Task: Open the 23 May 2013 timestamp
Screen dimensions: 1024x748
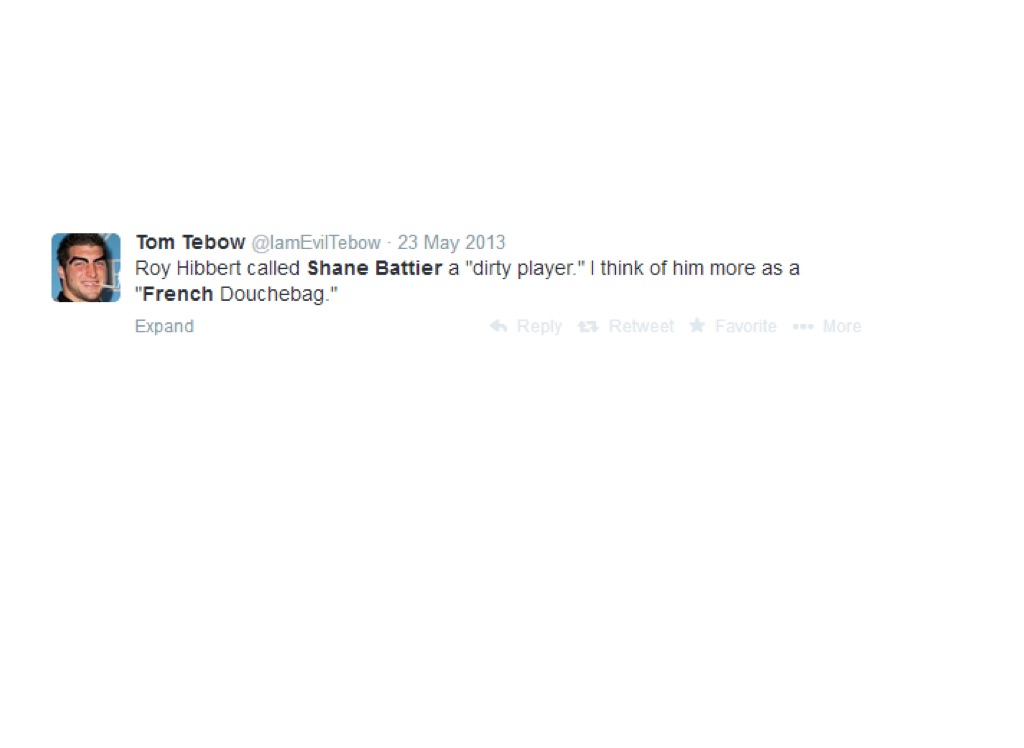Action: click(451, 242)
